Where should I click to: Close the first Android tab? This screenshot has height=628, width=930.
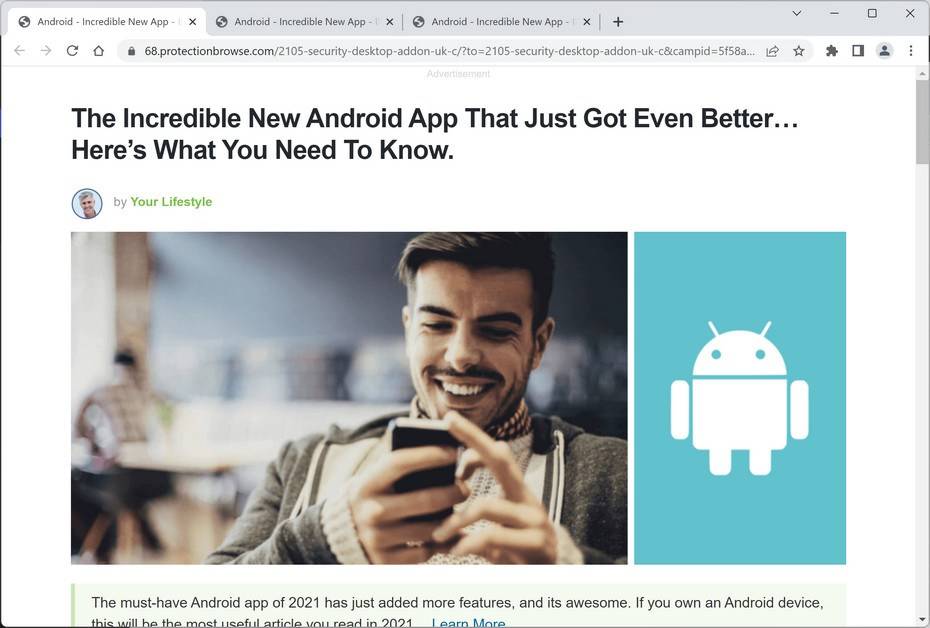pyautogui.click(x=192, y=22)
